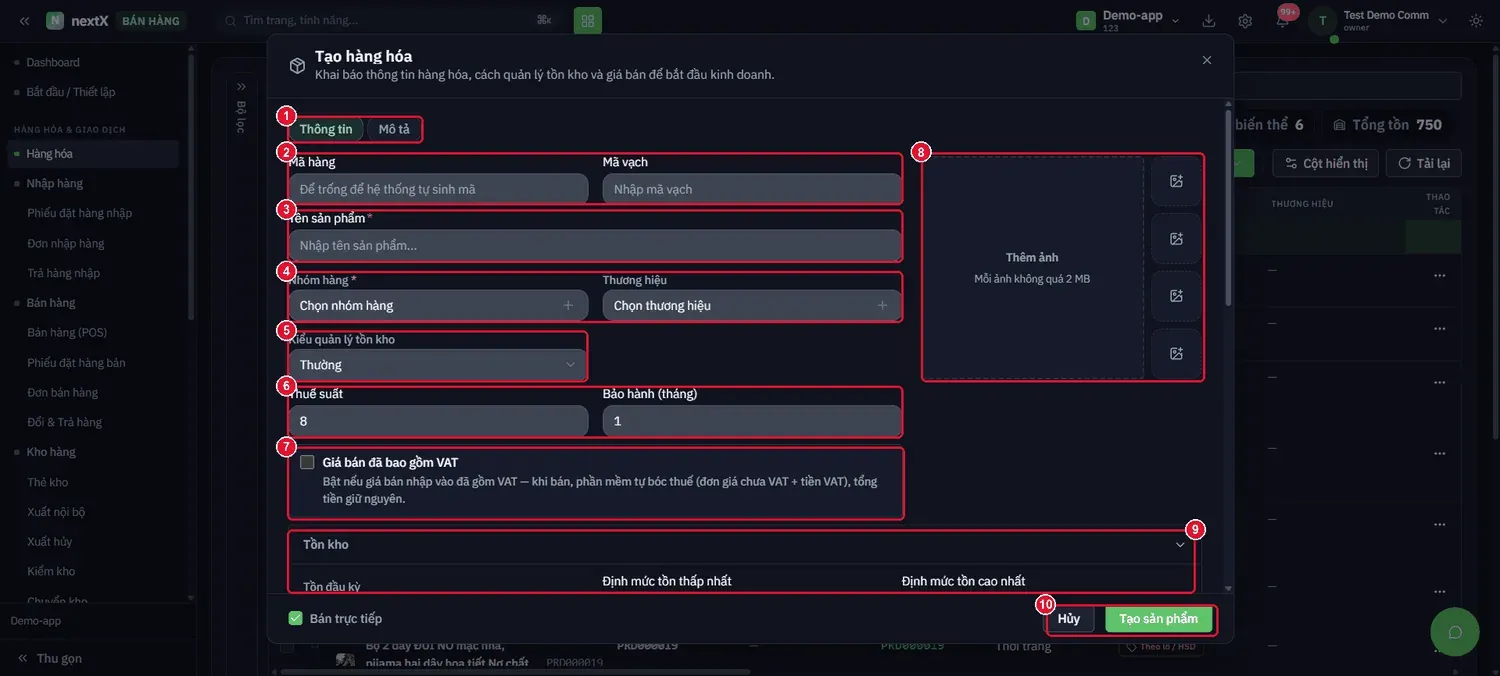Click the Tên sản phẩm input field

(595, 245)
